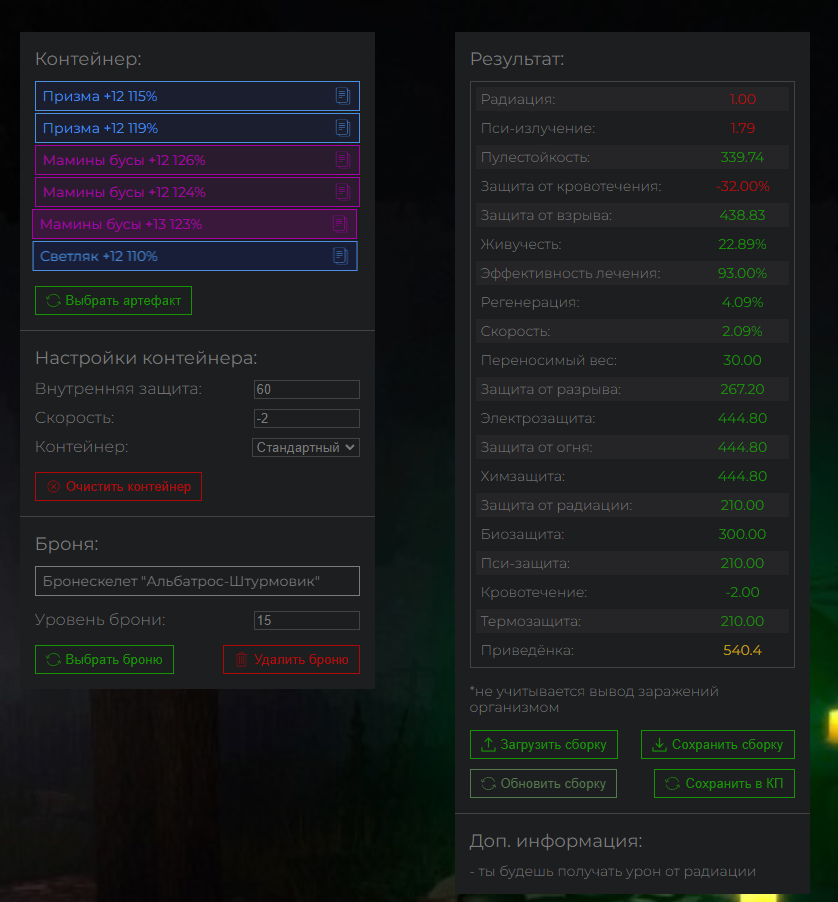Click the Броня: section heading
Image resolution: width=838 pixels, height=902 pixels.
click(67, 544)
